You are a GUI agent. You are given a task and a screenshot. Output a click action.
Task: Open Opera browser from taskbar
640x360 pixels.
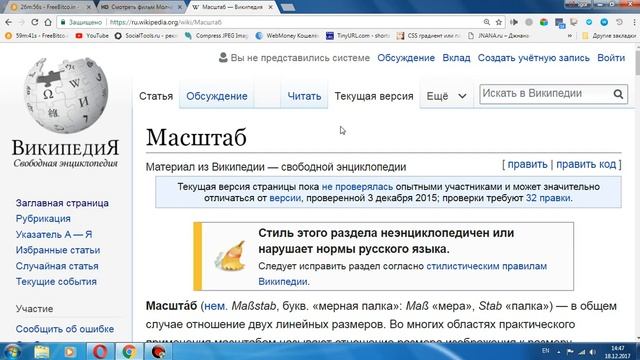point(100,351)
